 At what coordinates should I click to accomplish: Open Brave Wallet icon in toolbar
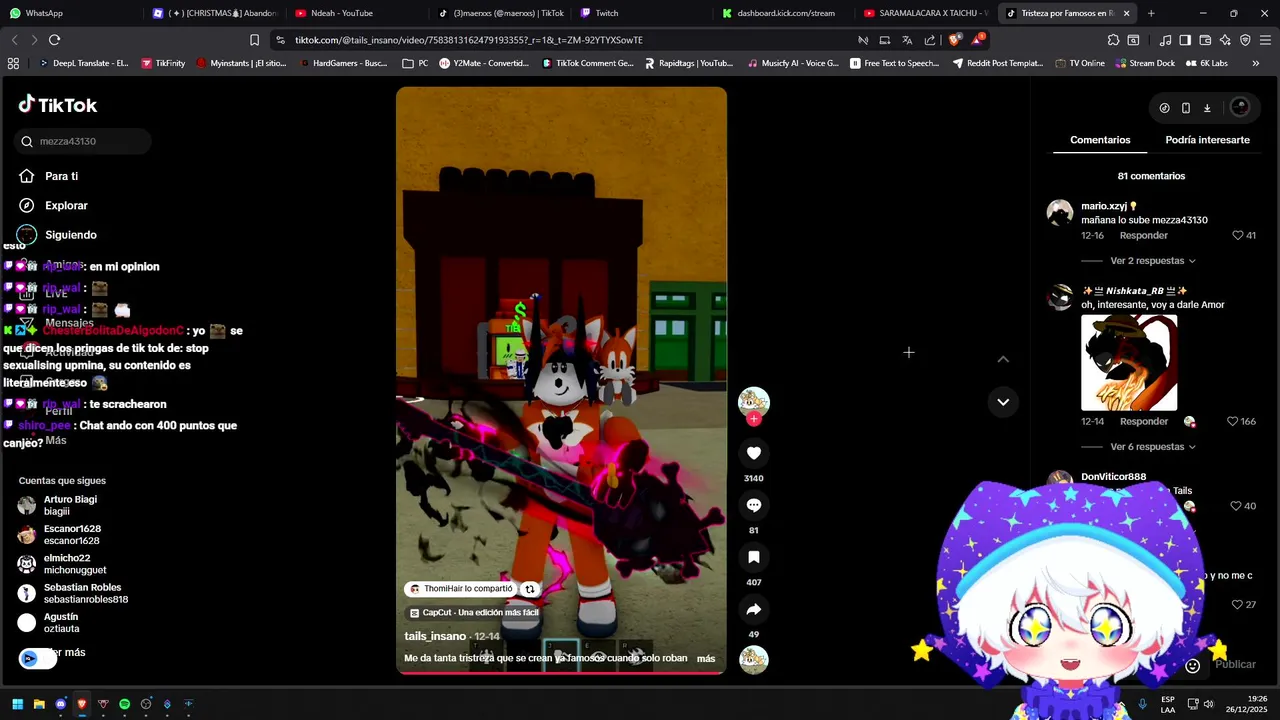[1205, 40]
